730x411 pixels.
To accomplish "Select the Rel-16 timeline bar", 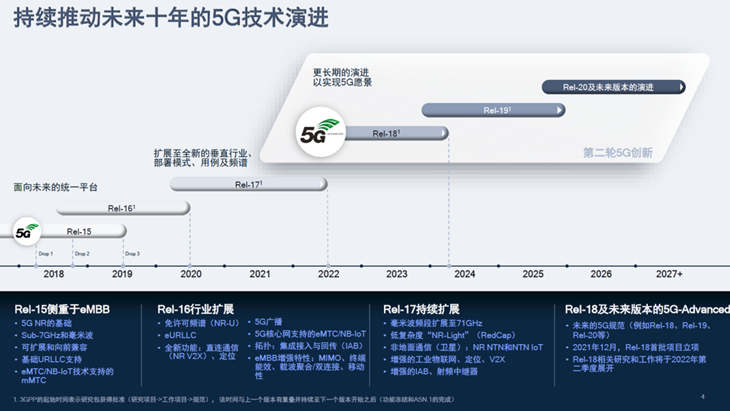I will click(123, 208).
